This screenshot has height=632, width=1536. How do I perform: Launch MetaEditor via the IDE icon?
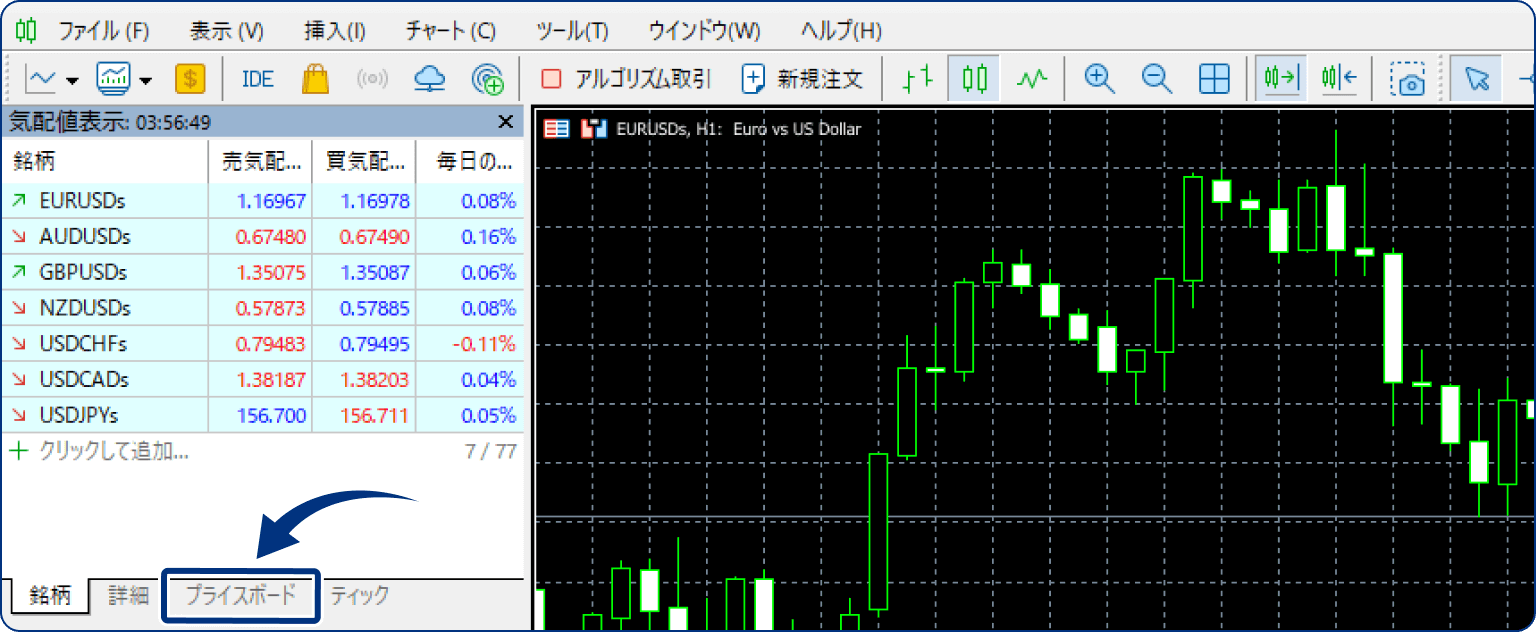(x=257, y=78)
